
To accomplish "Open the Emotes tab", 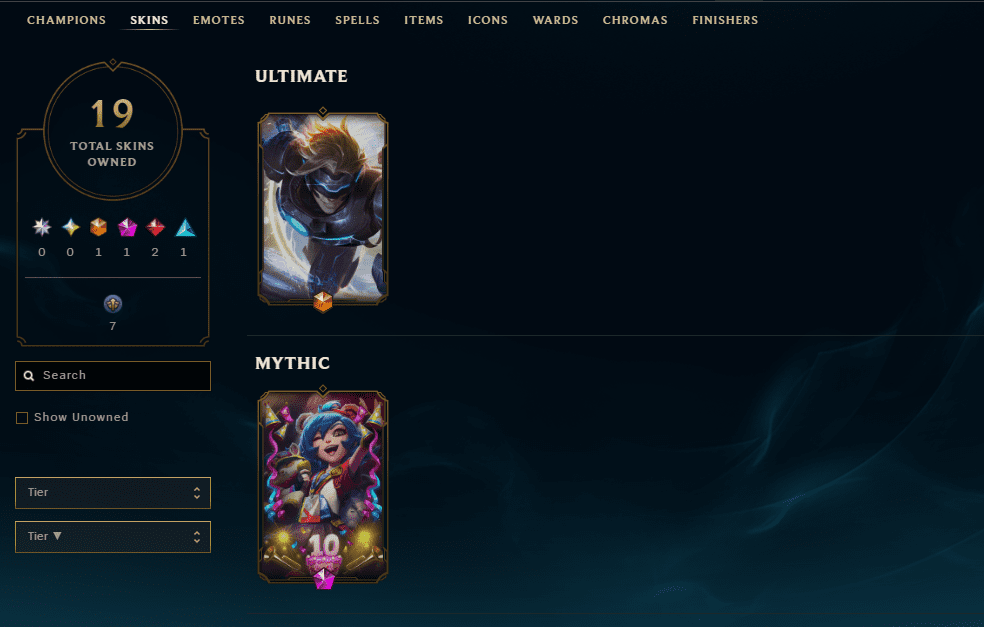I will 219,20.
